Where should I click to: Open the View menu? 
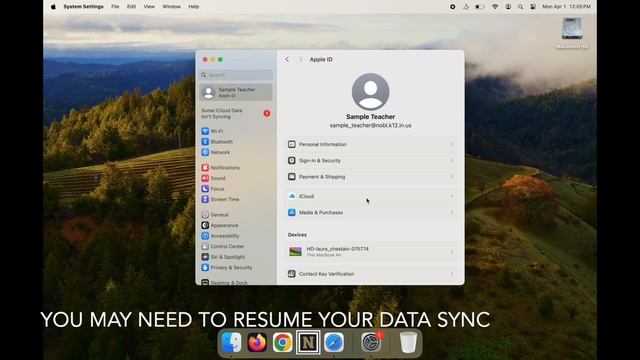149,7
